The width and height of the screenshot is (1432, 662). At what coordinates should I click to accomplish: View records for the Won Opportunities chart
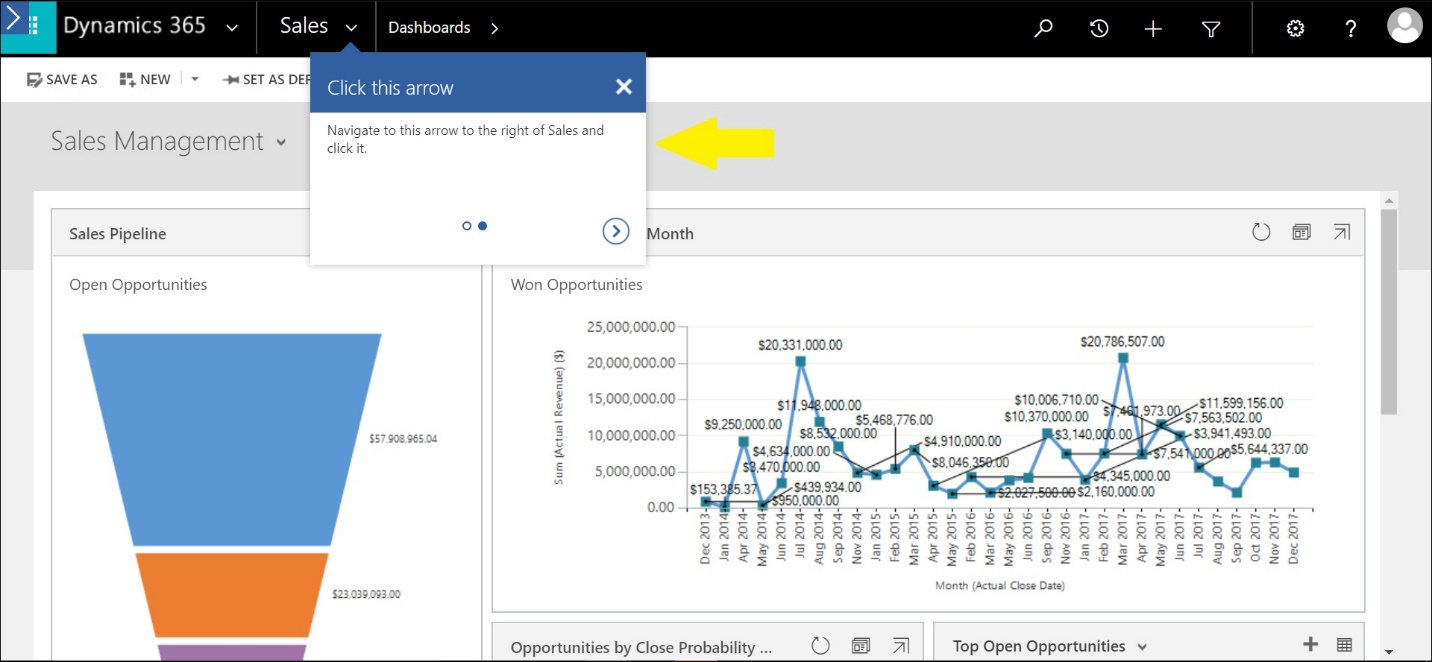(x=1301, y=232)
